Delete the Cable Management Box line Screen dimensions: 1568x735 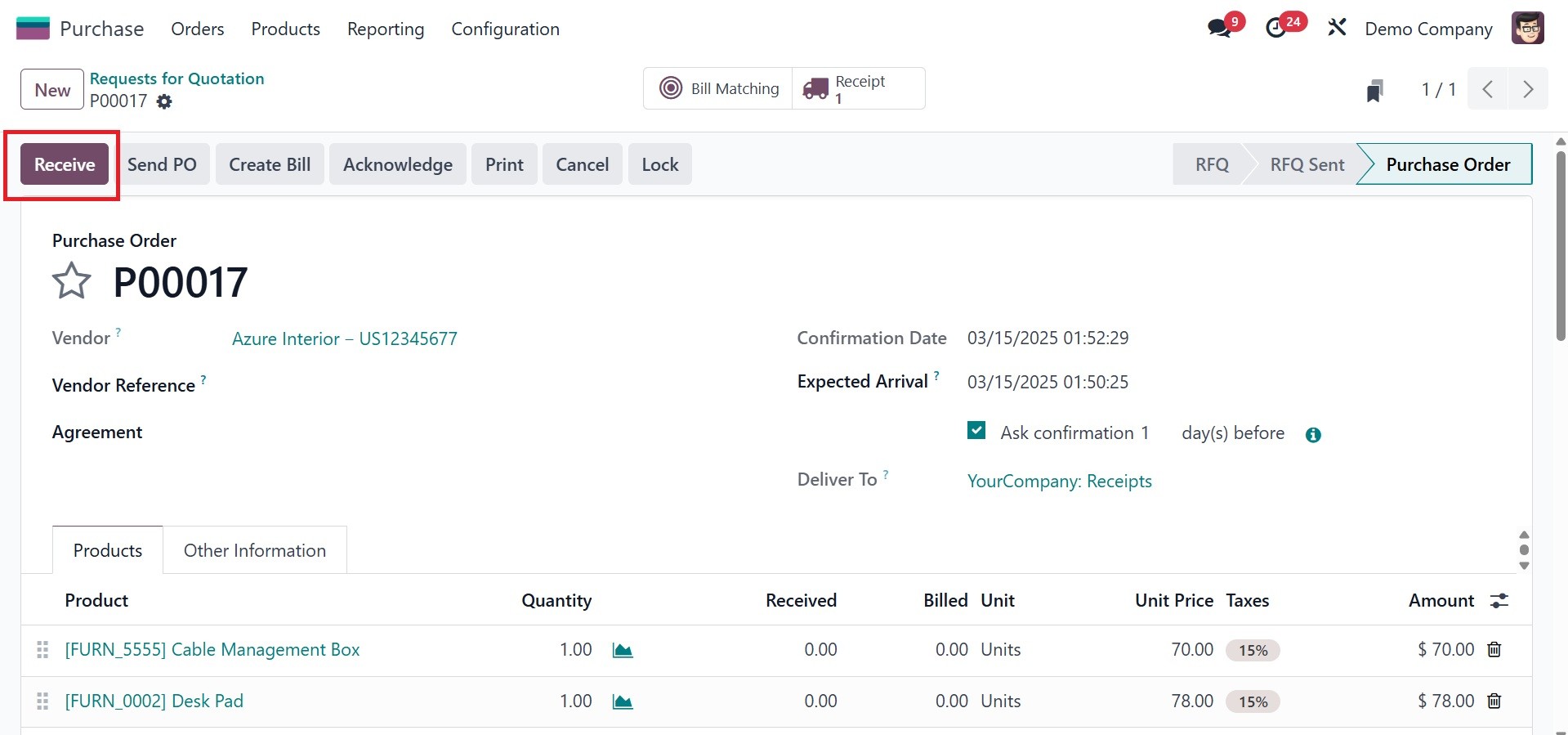[1494, 650]
